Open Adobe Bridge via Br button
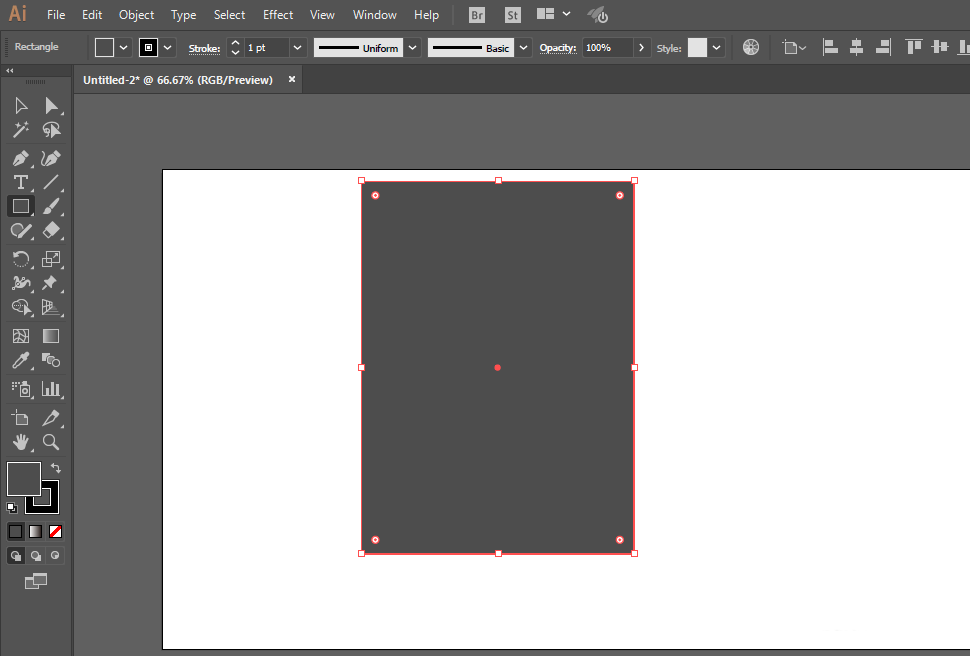Screen dimensions: 970x656 tap(477, 15)
